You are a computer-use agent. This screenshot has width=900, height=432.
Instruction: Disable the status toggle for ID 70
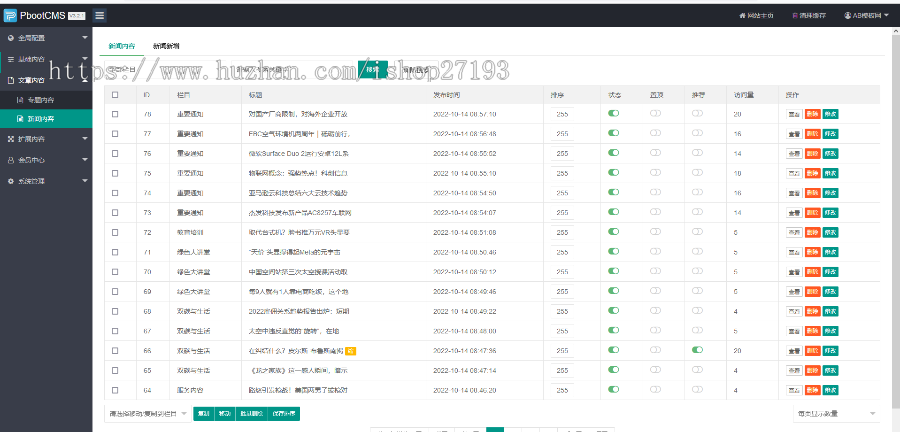[614, 271]
